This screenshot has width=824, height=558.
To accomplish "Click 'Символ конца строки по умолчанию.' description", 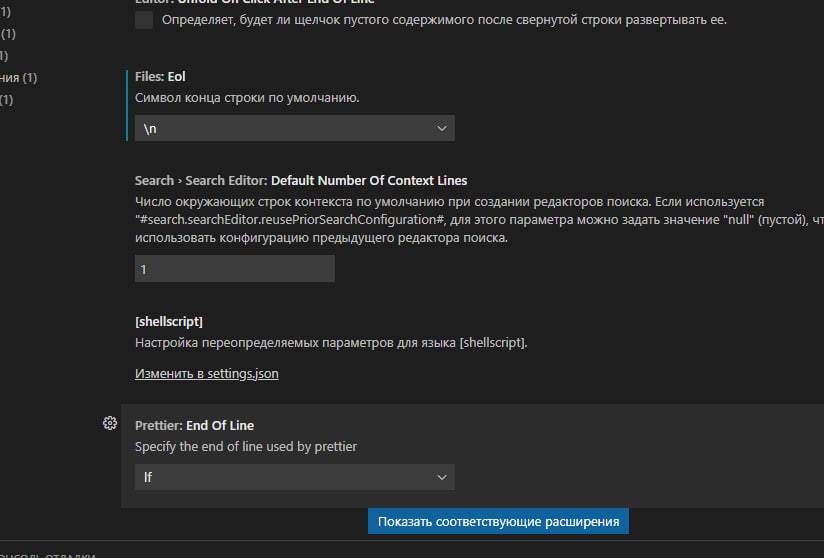I will pyautogui.click(x=247, y=98).
